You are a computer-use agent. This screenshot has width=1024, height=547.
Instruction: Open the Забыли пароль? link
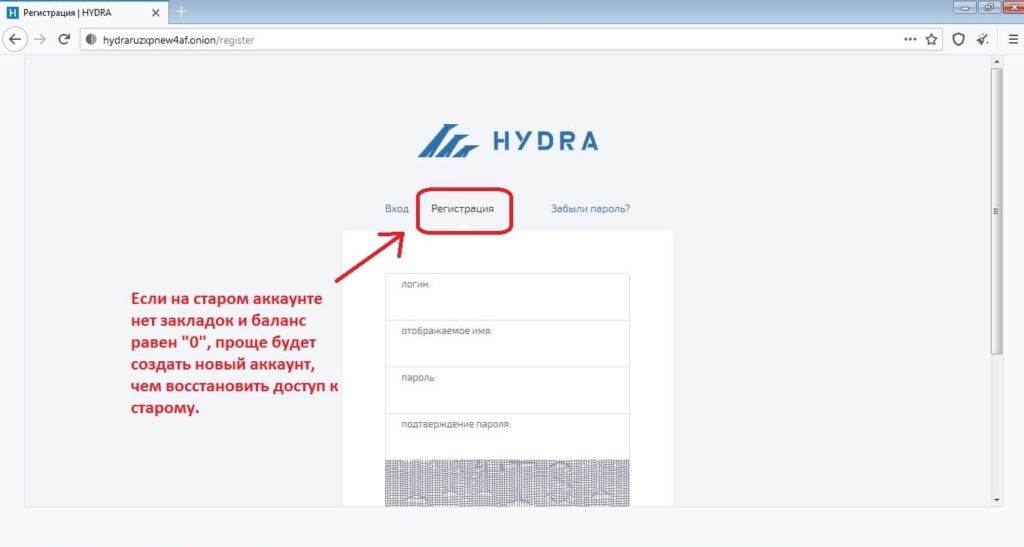(590, 209)
